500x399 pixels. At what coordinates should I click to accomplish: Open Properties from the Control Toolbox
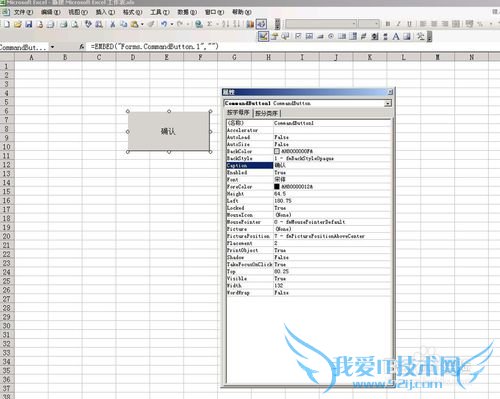click(x=274, y=36)
